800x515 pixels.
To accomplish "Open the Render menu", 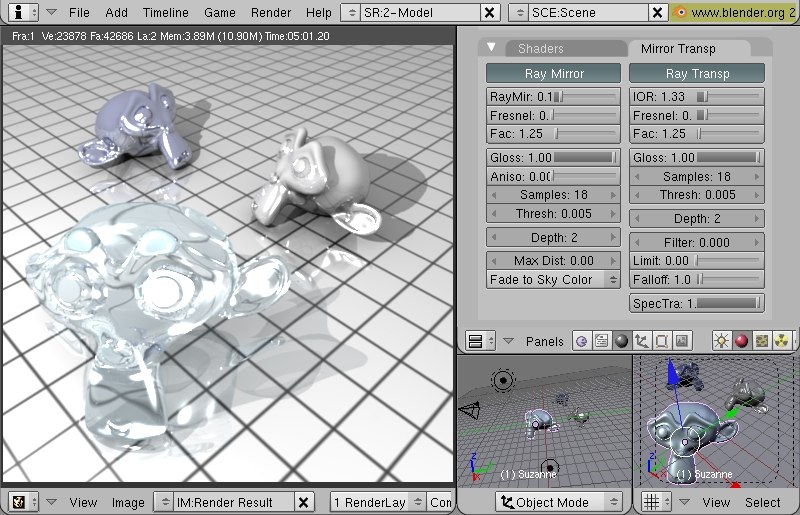I will tap(271, 12).
